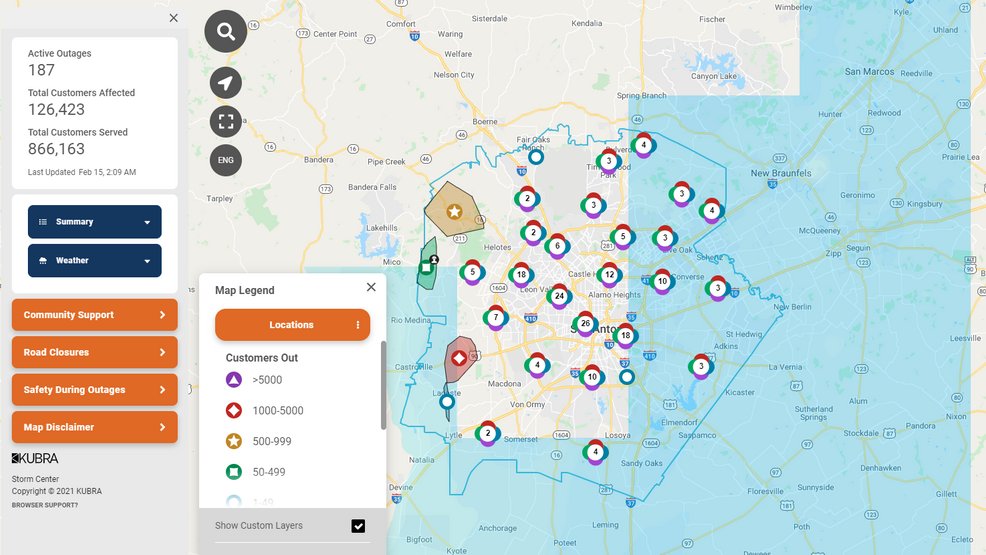Open the Locations options menu
The image size is (986, 555).
pyautogui.click(x=358, y=325)
